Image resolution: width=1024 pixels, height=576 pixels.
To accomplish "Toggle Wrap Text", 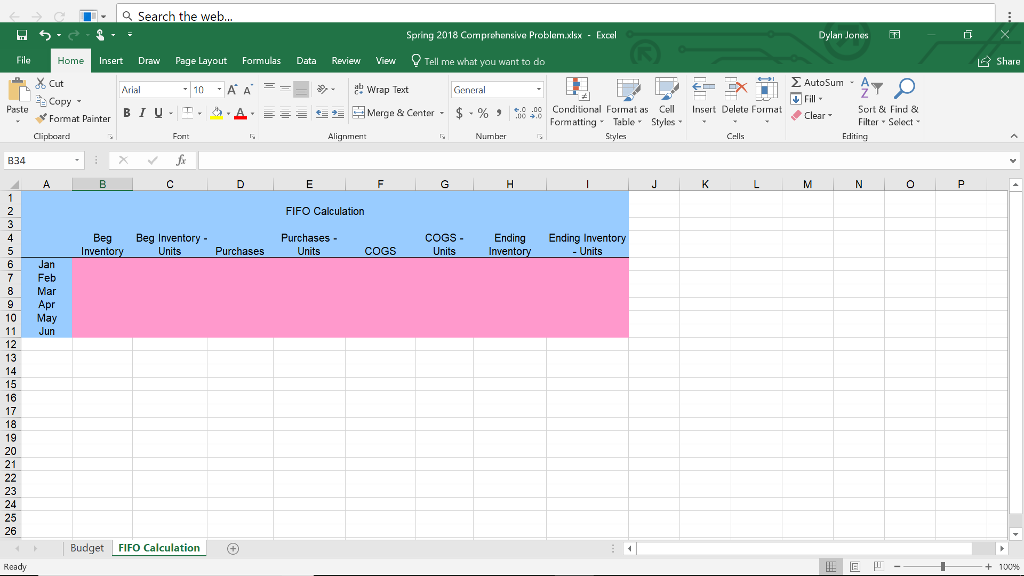I will coord(381,89).
